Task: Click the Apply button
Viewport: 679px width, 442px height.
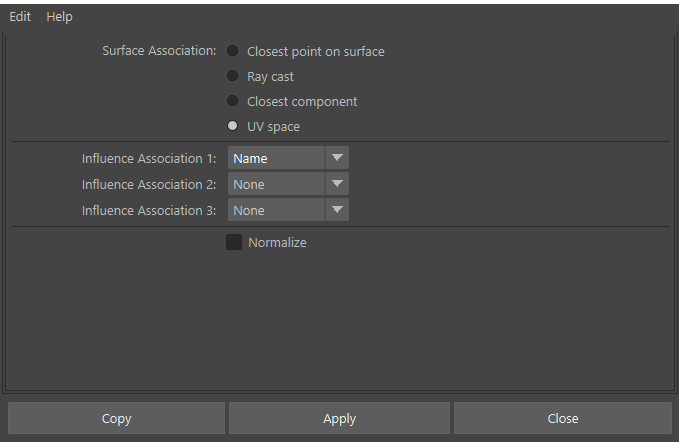Action: (340, 418)
